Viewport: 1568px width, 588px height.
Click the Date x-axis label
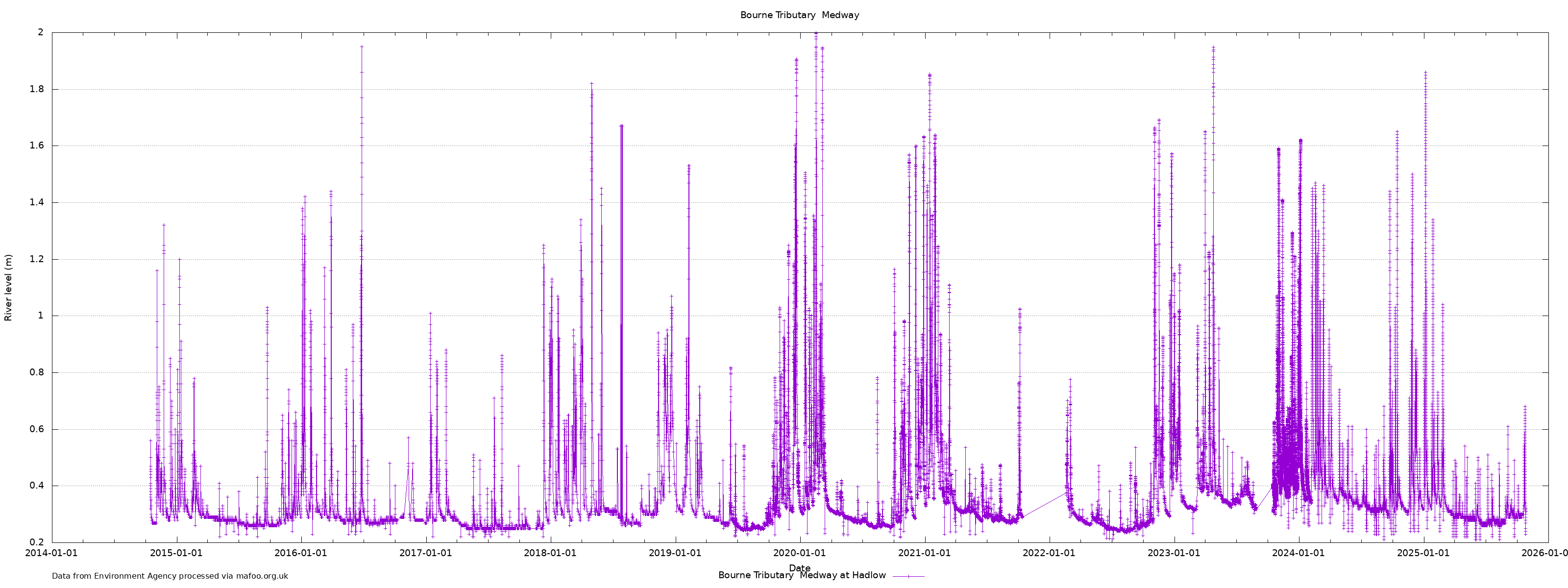pyautogui.click(x=799, y=568)
